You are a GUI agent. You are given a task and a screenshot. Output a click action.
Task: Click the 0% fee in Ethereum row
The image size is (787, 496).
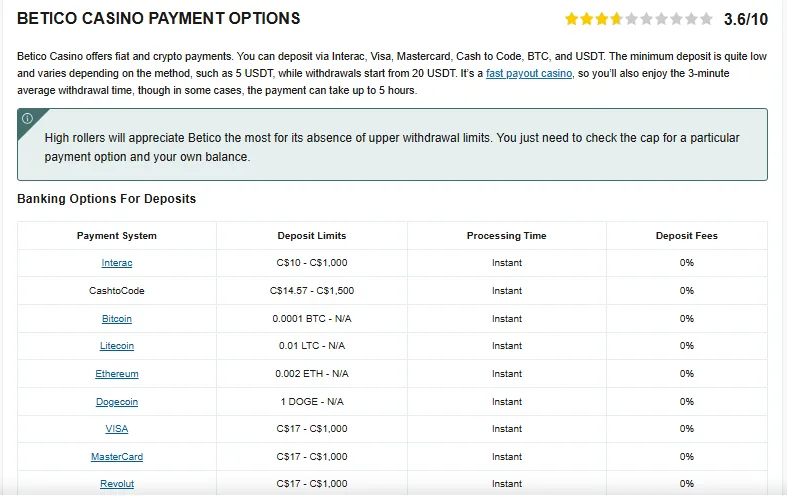point(687,374)
